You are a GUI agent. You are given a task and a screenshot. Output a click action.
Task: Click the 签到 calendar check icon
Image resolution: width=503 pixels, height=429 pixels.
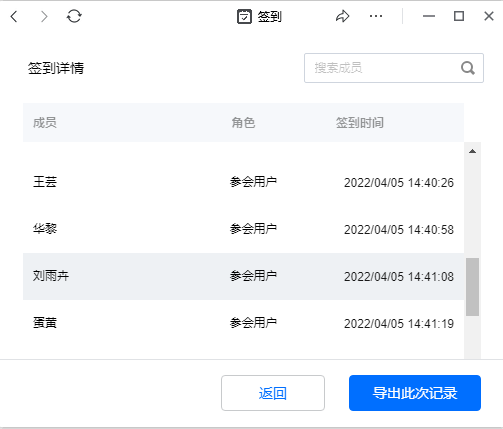(244, 16)
